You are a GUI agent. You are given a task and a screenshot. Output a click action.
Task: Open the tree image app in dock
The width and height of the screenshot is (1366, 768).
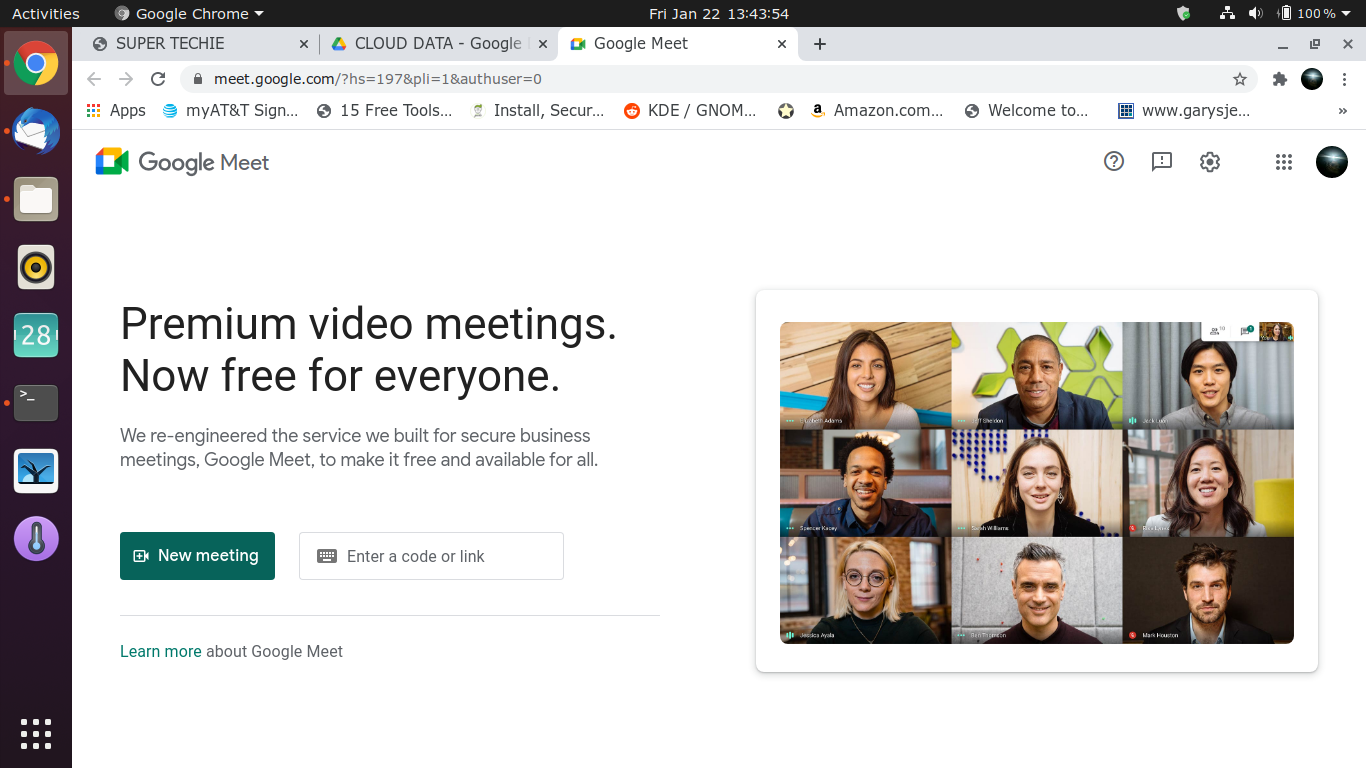pyautogui.click(x=36, y=471)
